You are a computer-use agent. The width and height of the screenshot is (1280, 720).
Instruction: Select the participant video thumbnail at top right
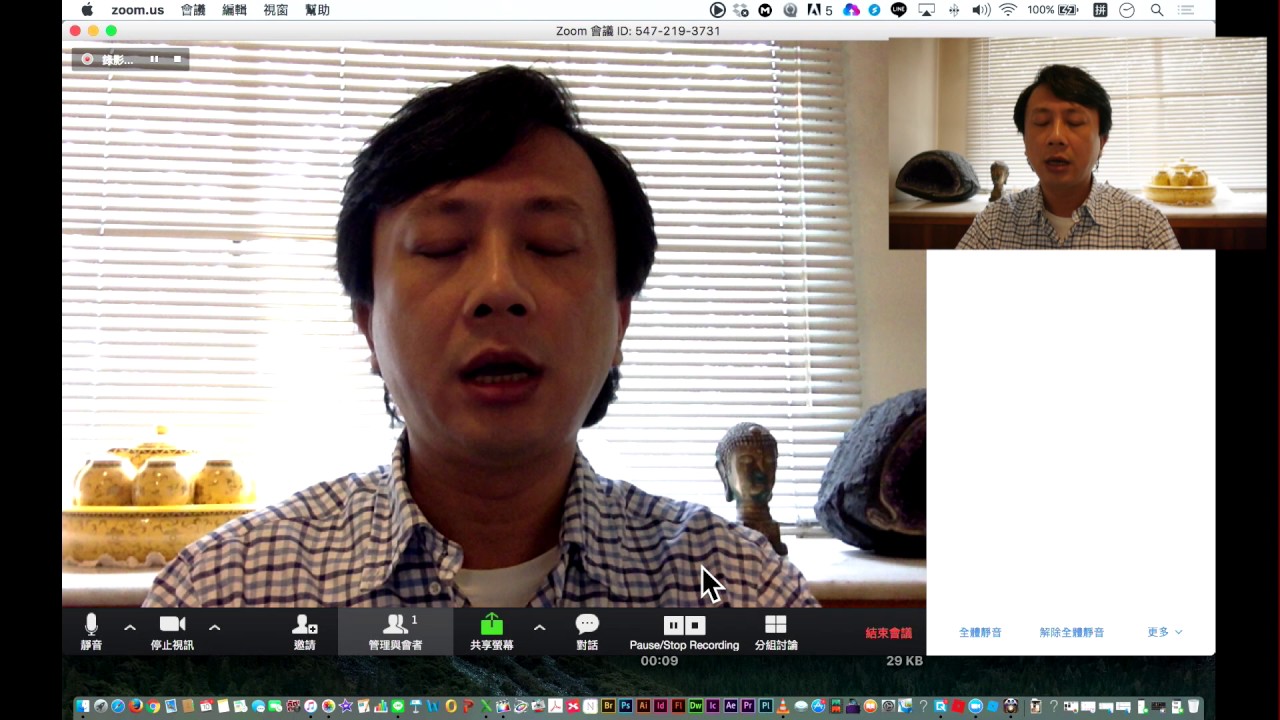(1077, 143)
